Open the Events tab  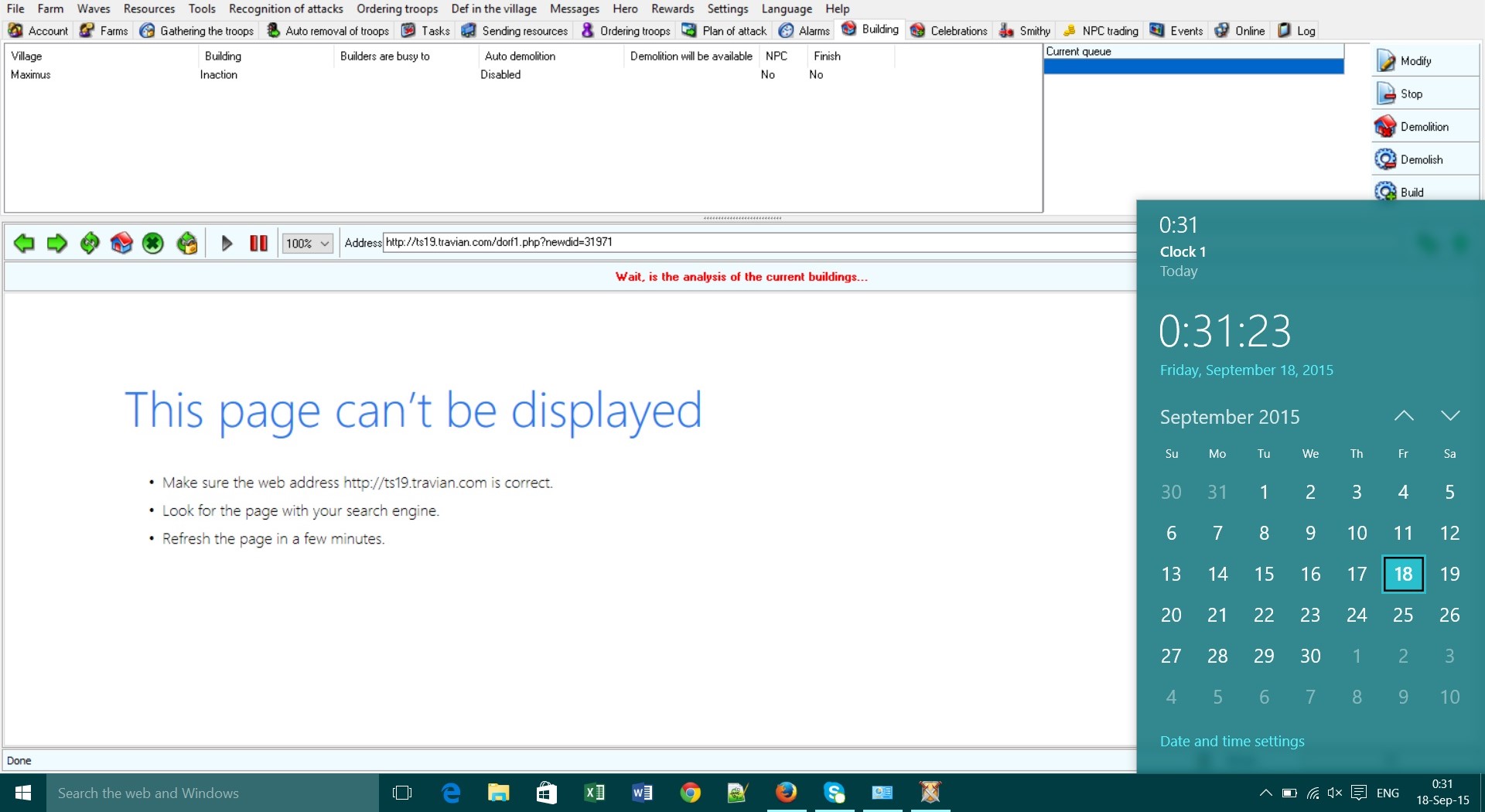(1176, 31)
